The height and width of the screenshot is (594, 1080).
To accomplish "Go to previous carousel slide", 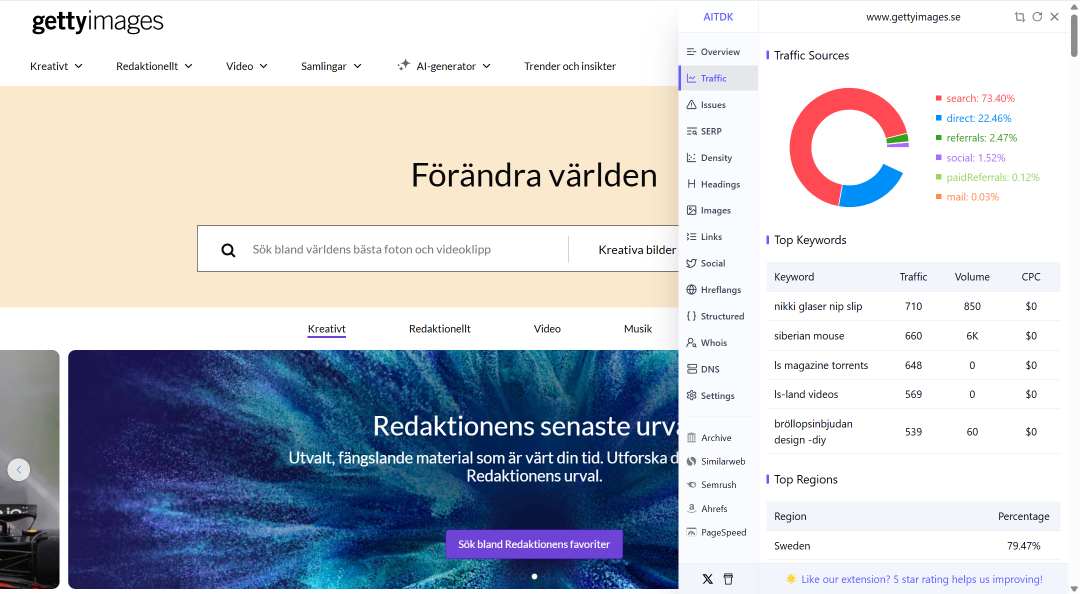I will coord(19,470).
